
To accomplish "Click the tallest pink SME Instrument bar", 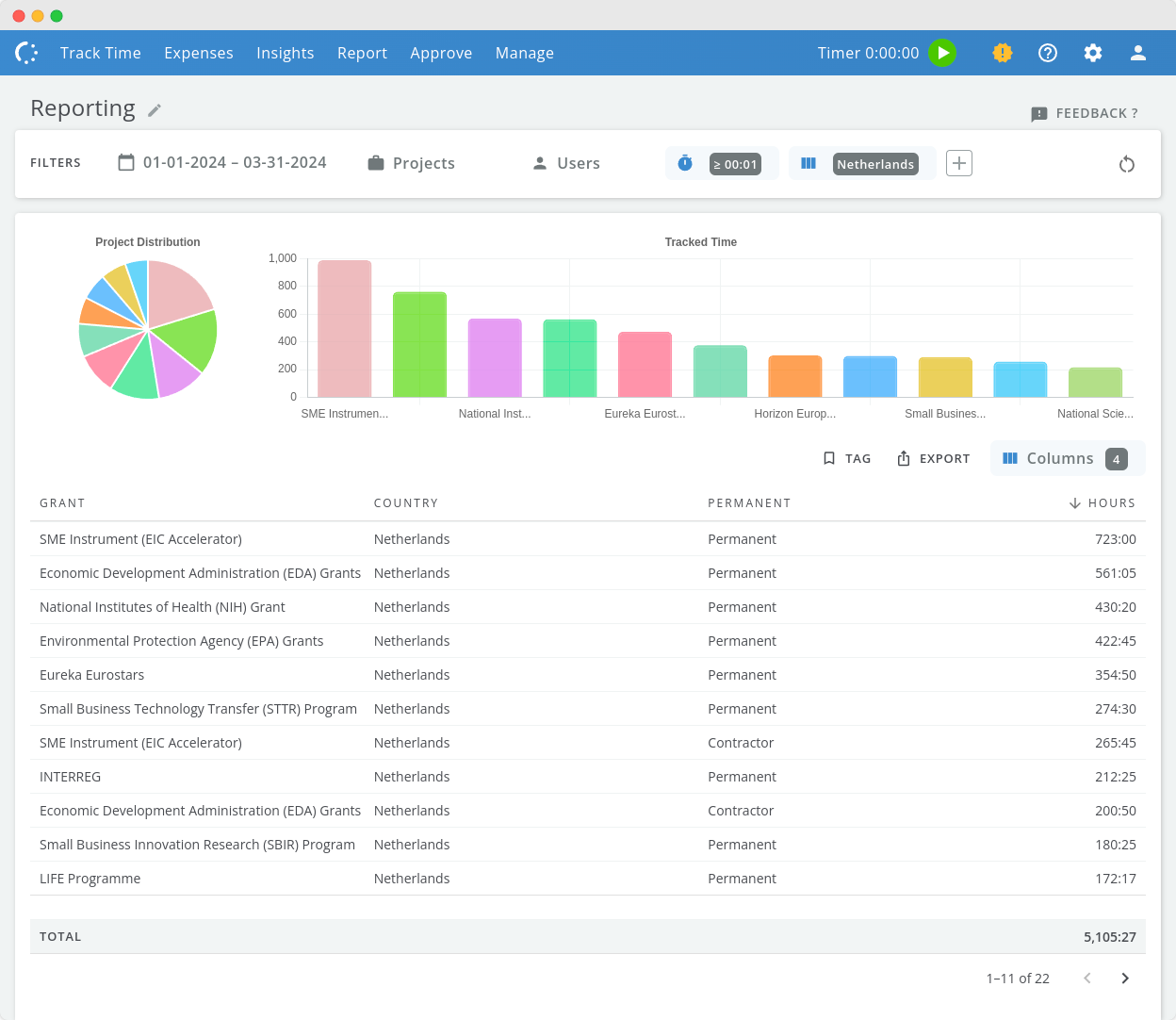I will click(344, 330).
